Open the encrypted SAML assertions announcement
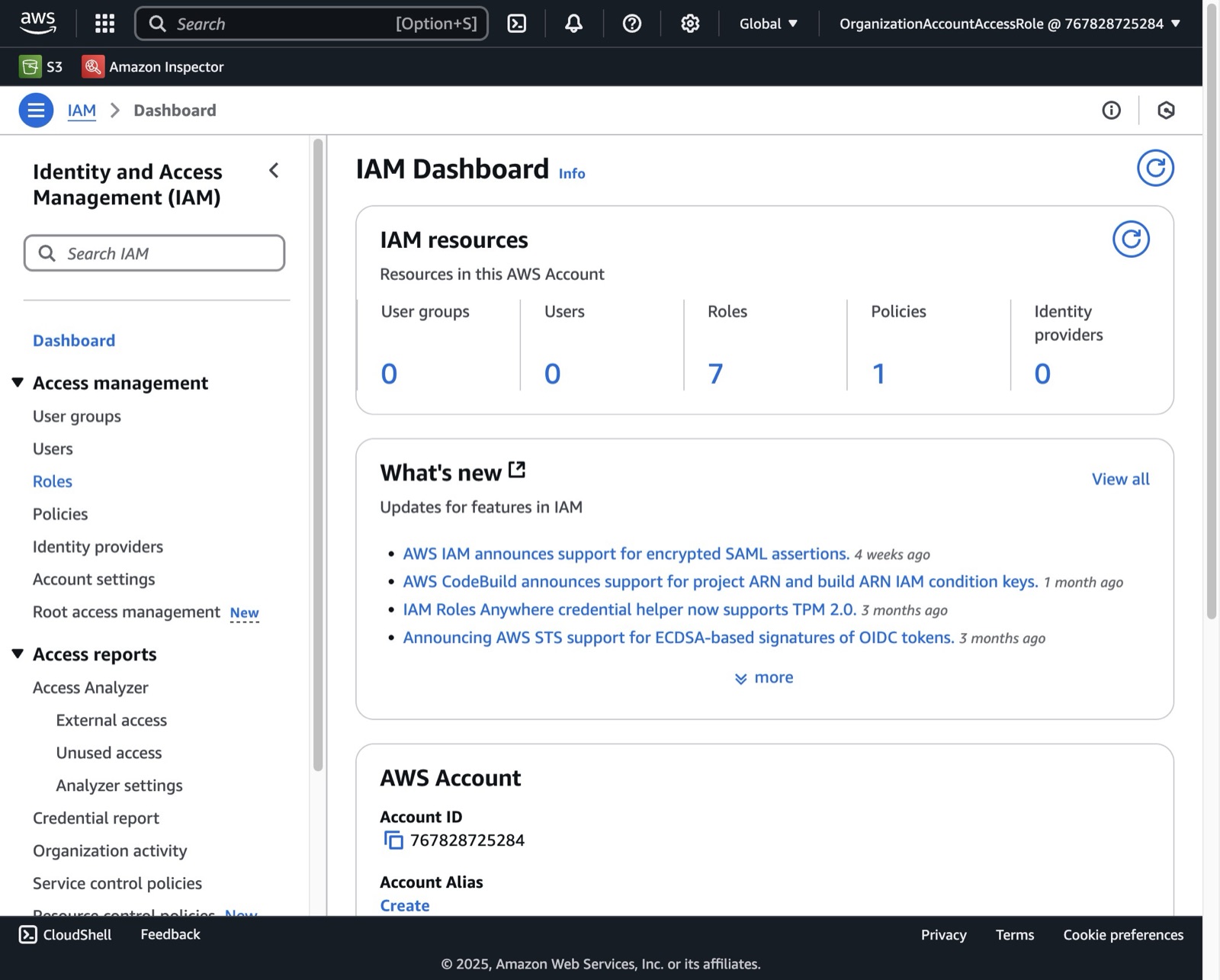Viewport: 1220px width, 980px height. (626, 554)
